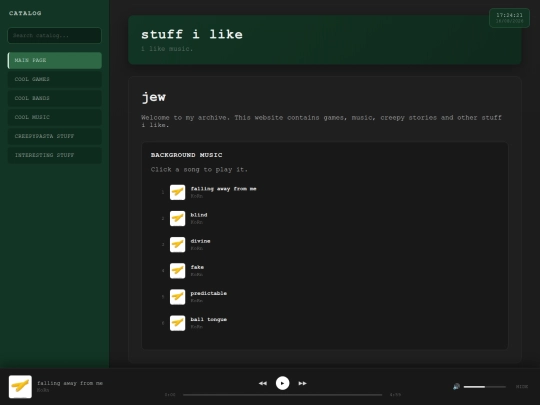Click the clock widget showing 17:24:21
The width and height of the screenshot is (540, 405).
[509, 18]
